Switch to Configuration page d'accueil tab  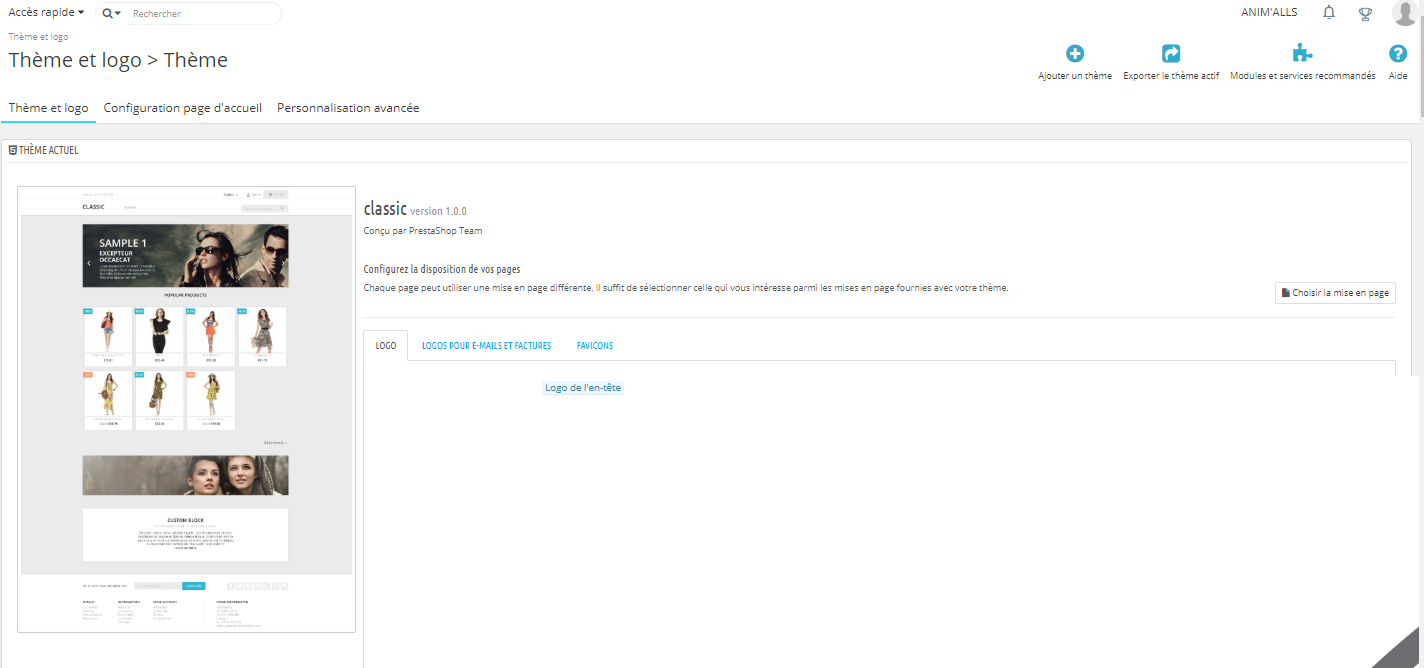[x=183, y=108]
